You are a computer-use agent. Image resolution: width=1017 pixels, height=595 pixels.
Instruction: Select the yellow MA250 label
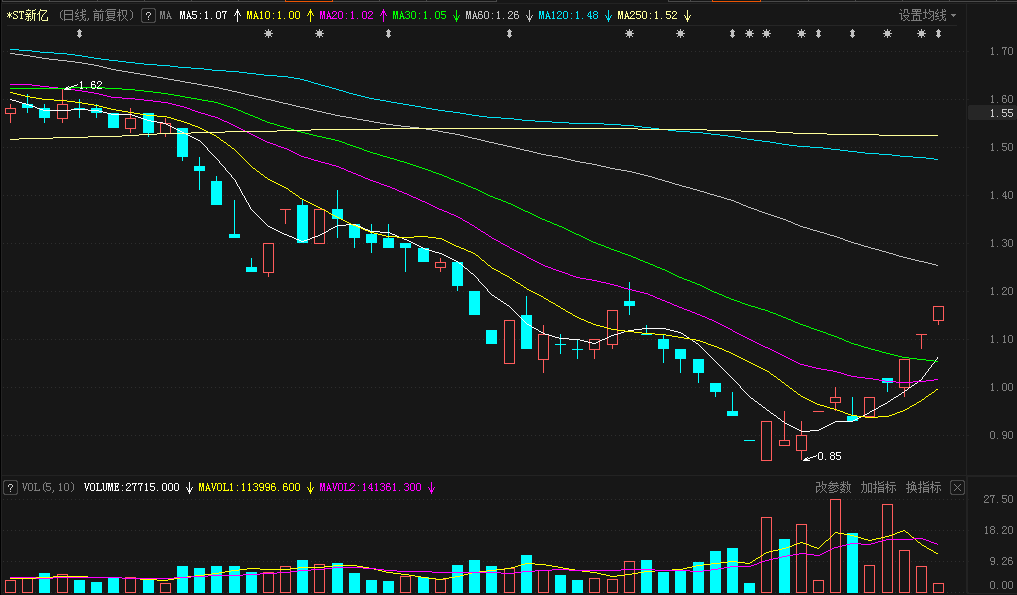pyautogui.click(x=647, y=16)
